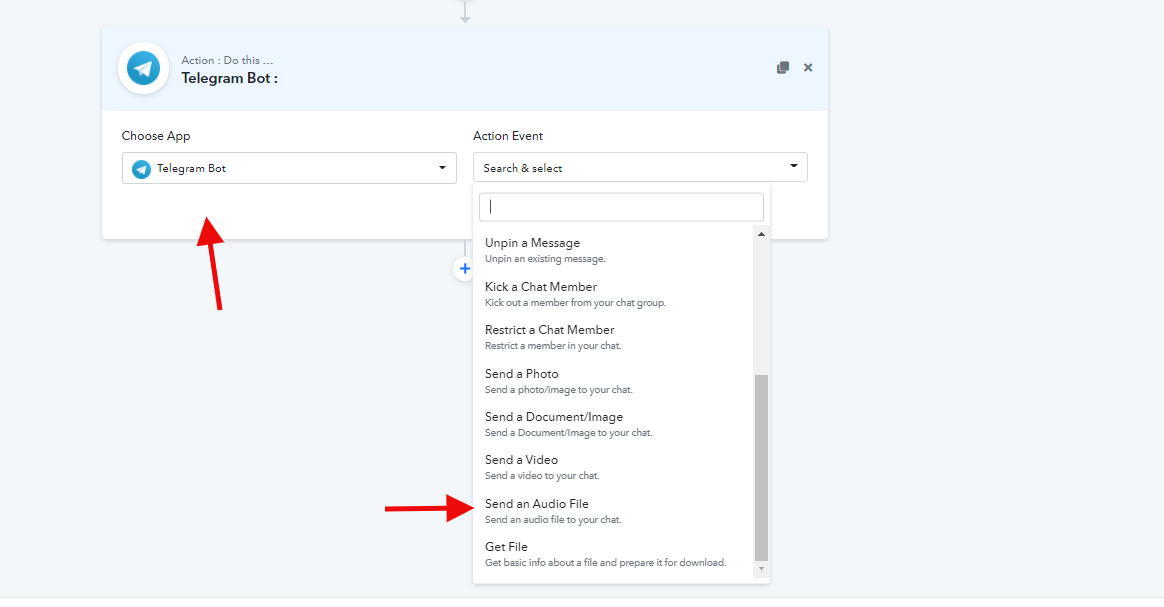Click the 'Telegram Bot :' action title
1164x607 pixels.
point(229,78)
